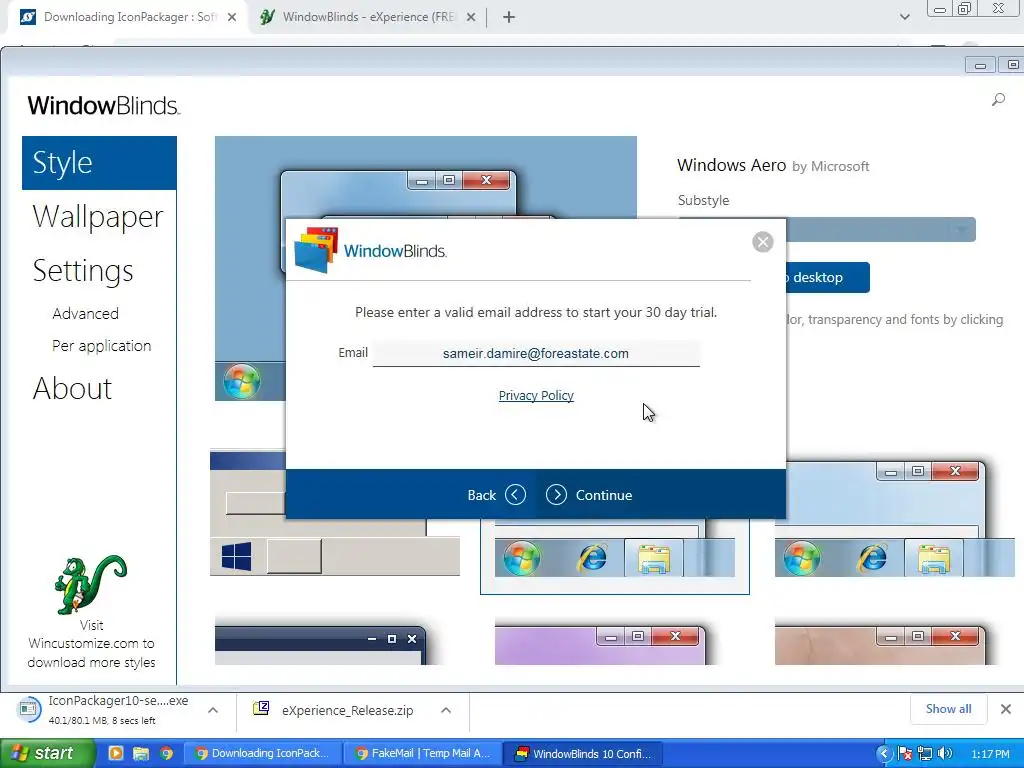Click the volume tray icon
The image size is (1024, 768).
[x=944, y=754]
